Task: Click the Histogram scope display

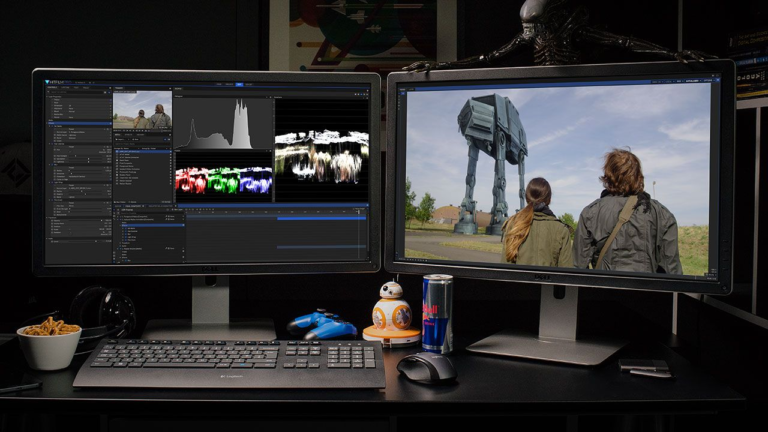Action: pyautogui.click(x=224, y=124)
